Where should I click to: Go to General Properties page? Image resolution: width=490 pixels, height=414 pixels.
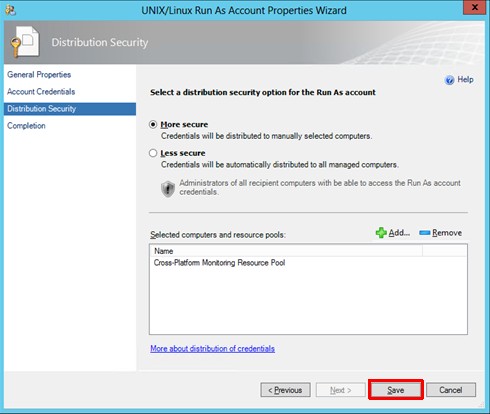[39, 75]
